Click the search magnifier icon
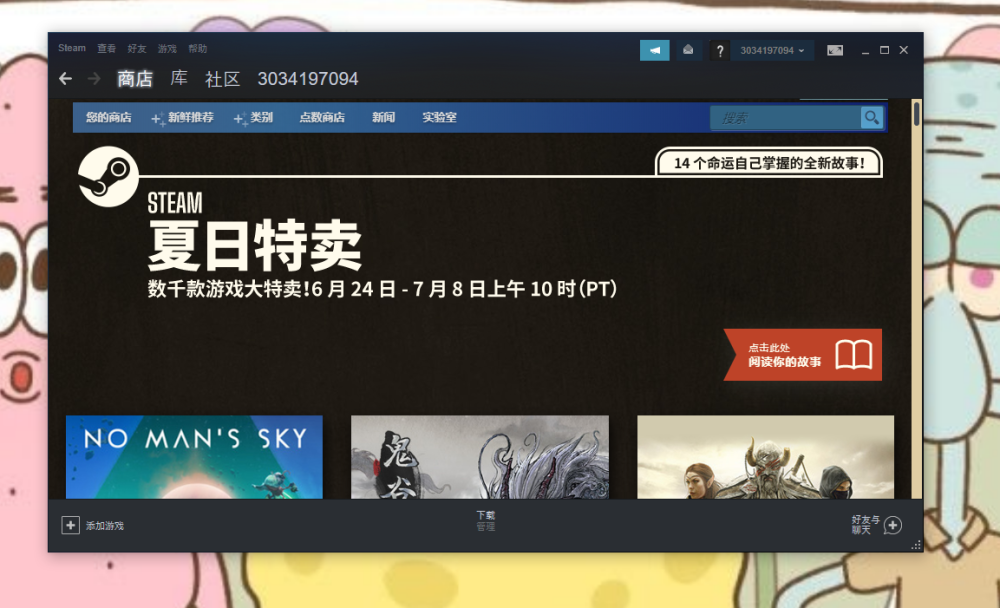The width and height of the screenshot is (1000, 608). click(871, 117)
